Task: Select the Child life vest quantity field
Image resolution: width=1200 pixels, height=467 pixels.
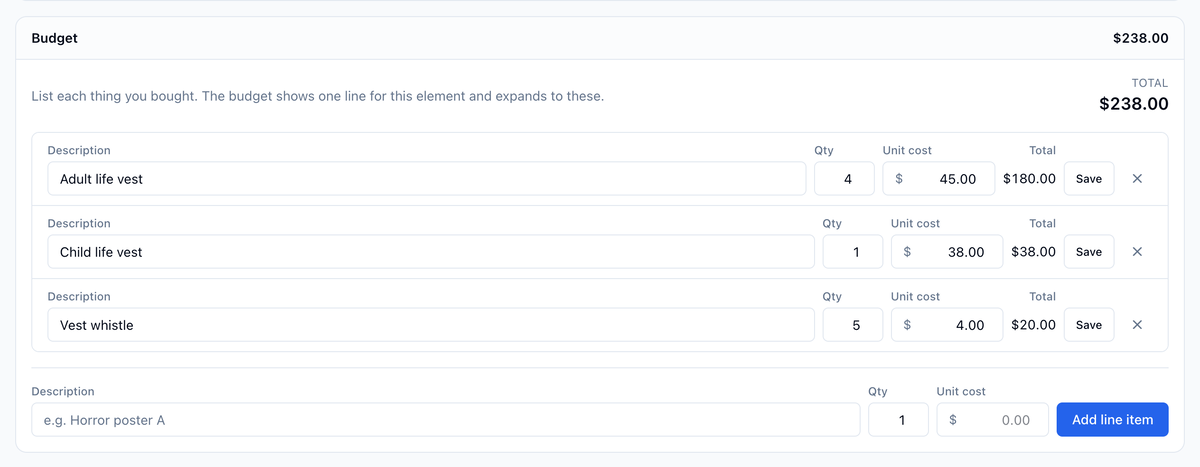Action: pos(852,252)
